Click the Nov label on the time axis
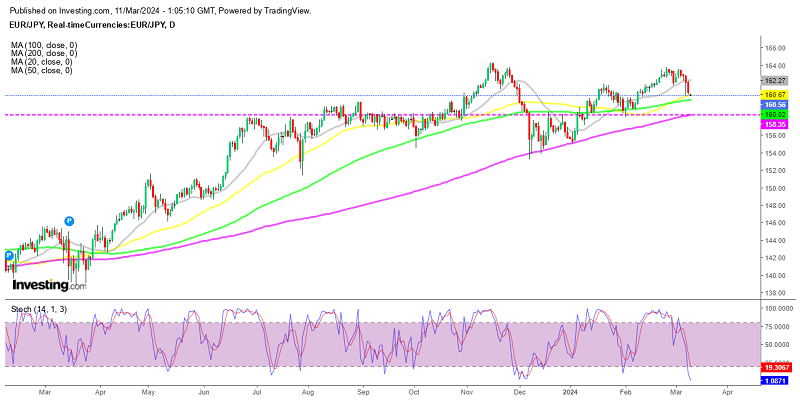800x400 pixels. (467, 393)
